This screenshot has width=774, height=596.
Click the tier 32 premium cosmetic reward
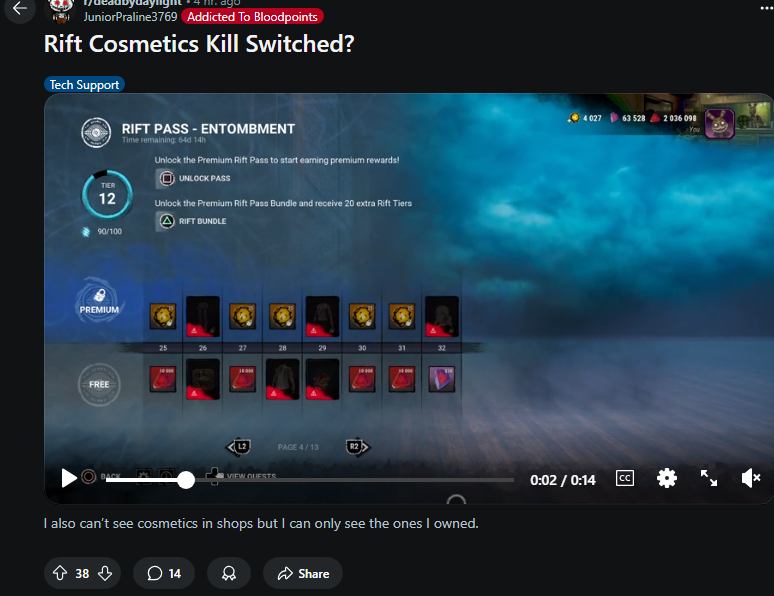pos(442,317)
